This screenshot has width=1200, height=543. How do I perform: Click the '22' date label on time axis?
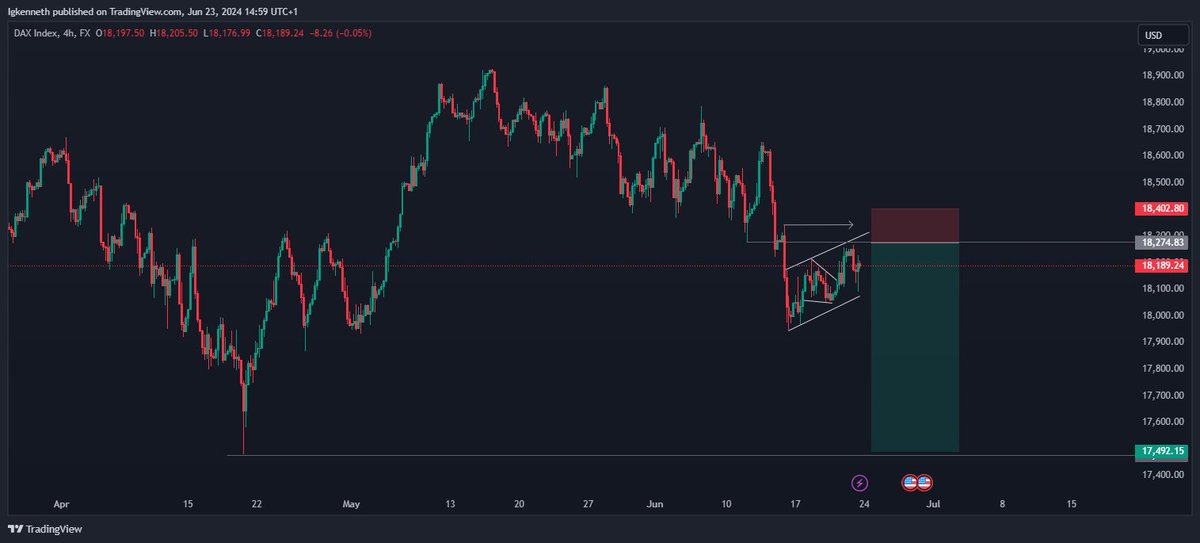[258, 505]
